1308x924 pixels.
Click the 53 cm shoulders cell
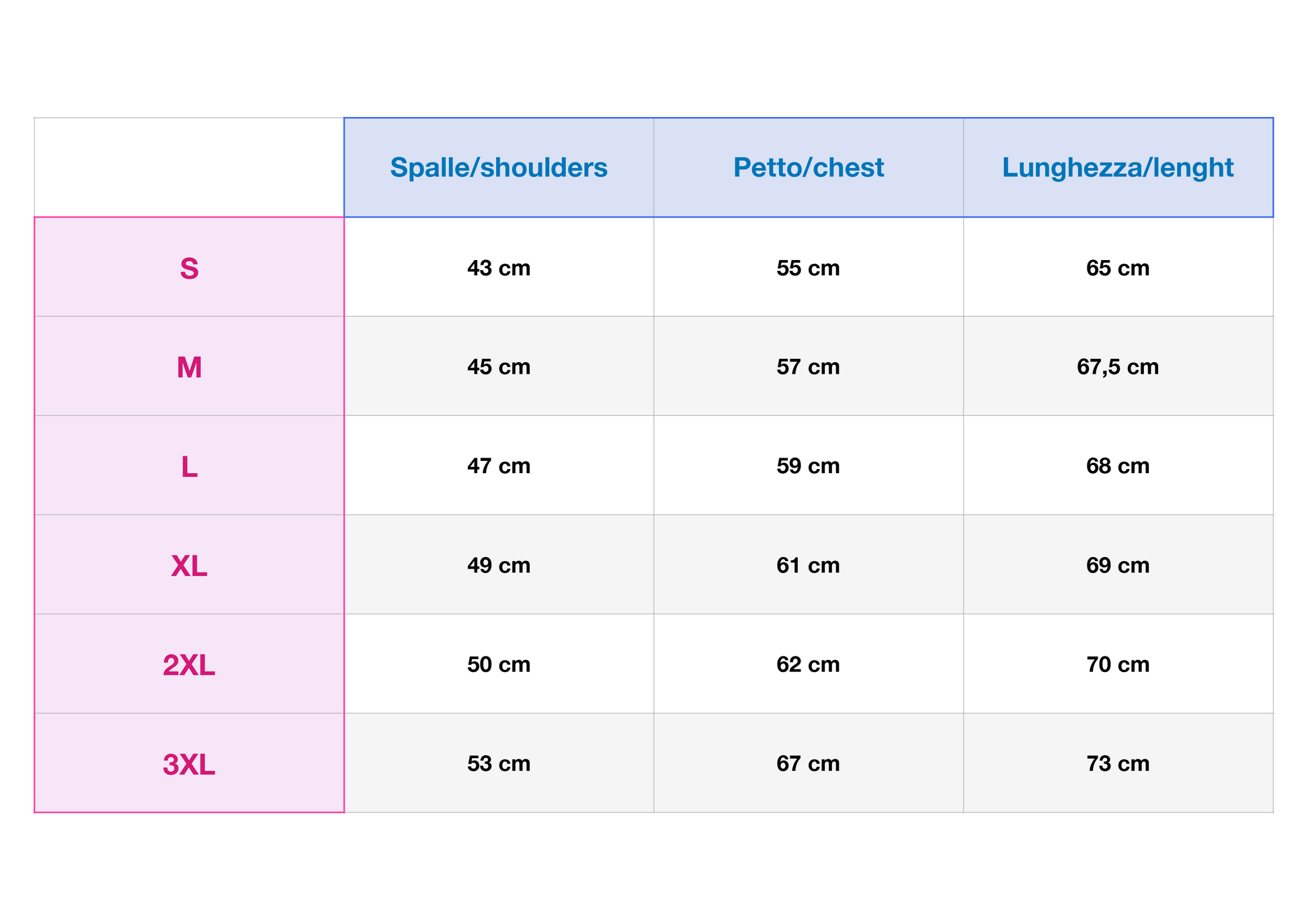[498, 764]
